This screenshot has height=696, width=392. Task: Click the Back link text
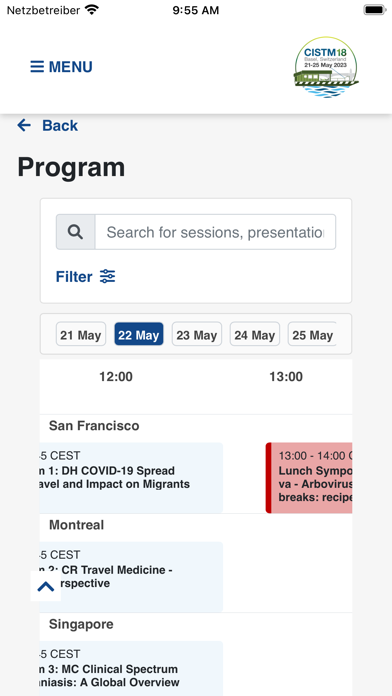pos(60,126)
